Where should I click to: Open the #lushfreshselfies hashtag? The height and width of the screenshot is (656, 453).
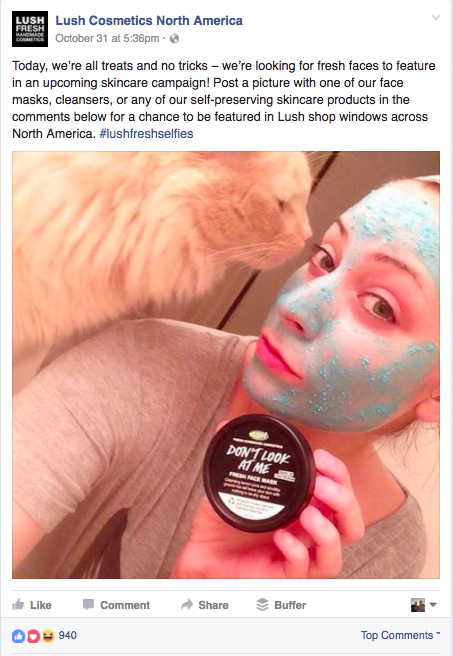pyautogui.click(x=146, y=134)
